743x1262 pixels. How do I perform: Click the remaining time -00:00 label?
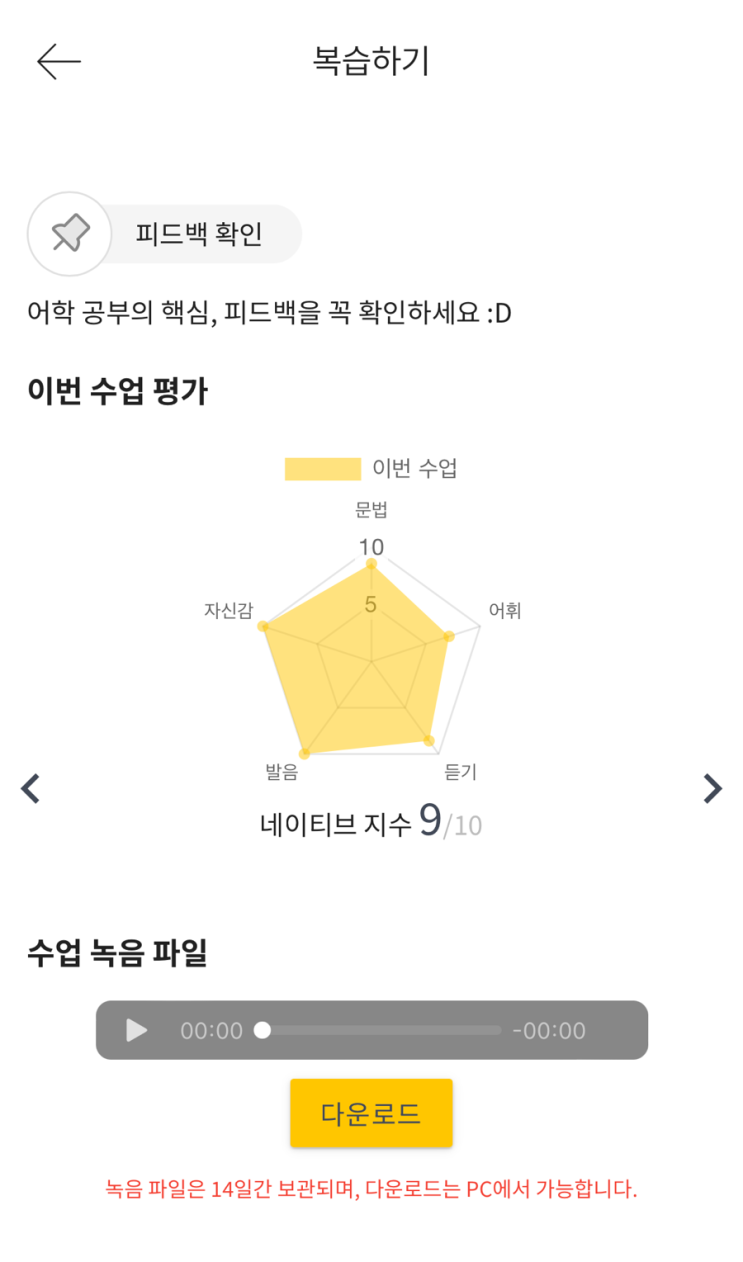pos(549,1031)
